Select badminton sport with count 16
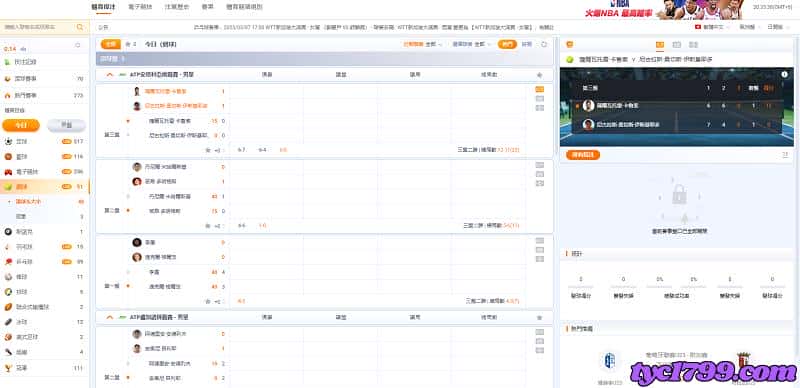Image resolution: width=800 pixels, height=388 pixels. (44, 247)
